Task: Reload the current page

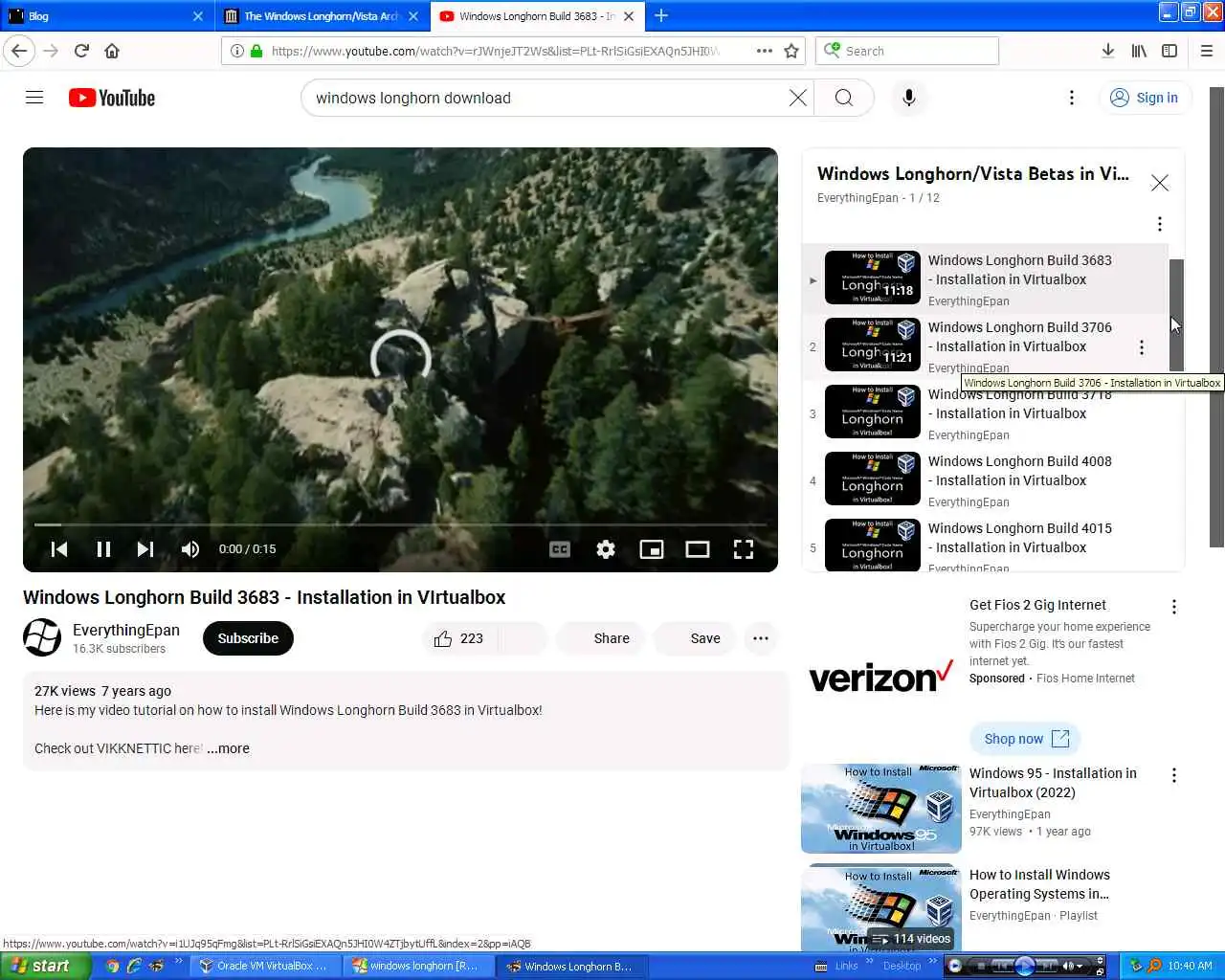Action: [x=81, y=51]
